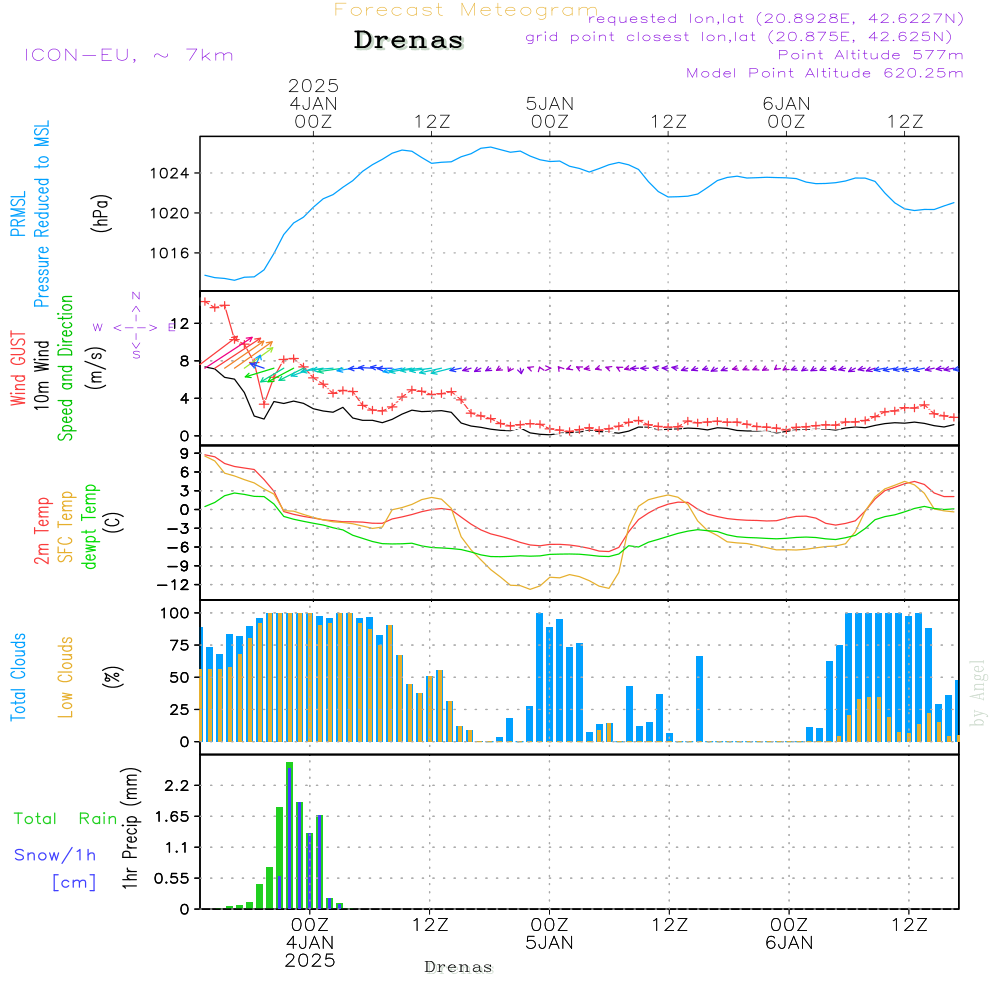
Task: Click the tallest green rain bar
Action: point(289,835)
